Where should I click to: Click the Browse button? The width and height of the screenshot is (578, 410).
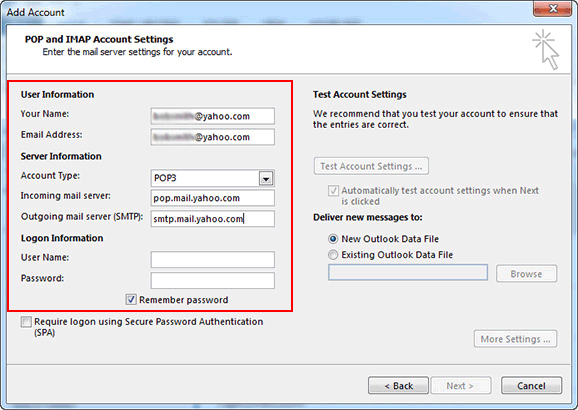click(x=526, y=274)
